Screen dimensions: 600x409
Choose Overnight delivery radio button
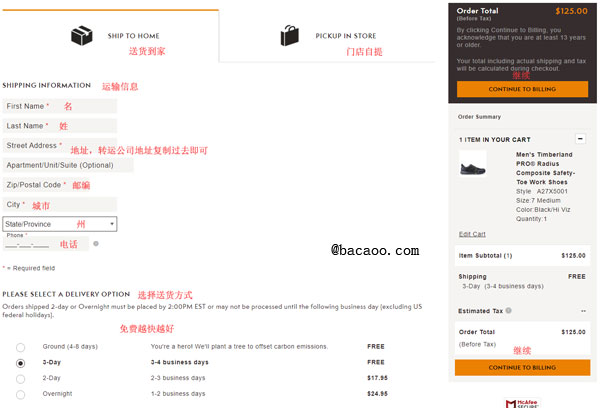pyautogui.click(x=21, y=394)
